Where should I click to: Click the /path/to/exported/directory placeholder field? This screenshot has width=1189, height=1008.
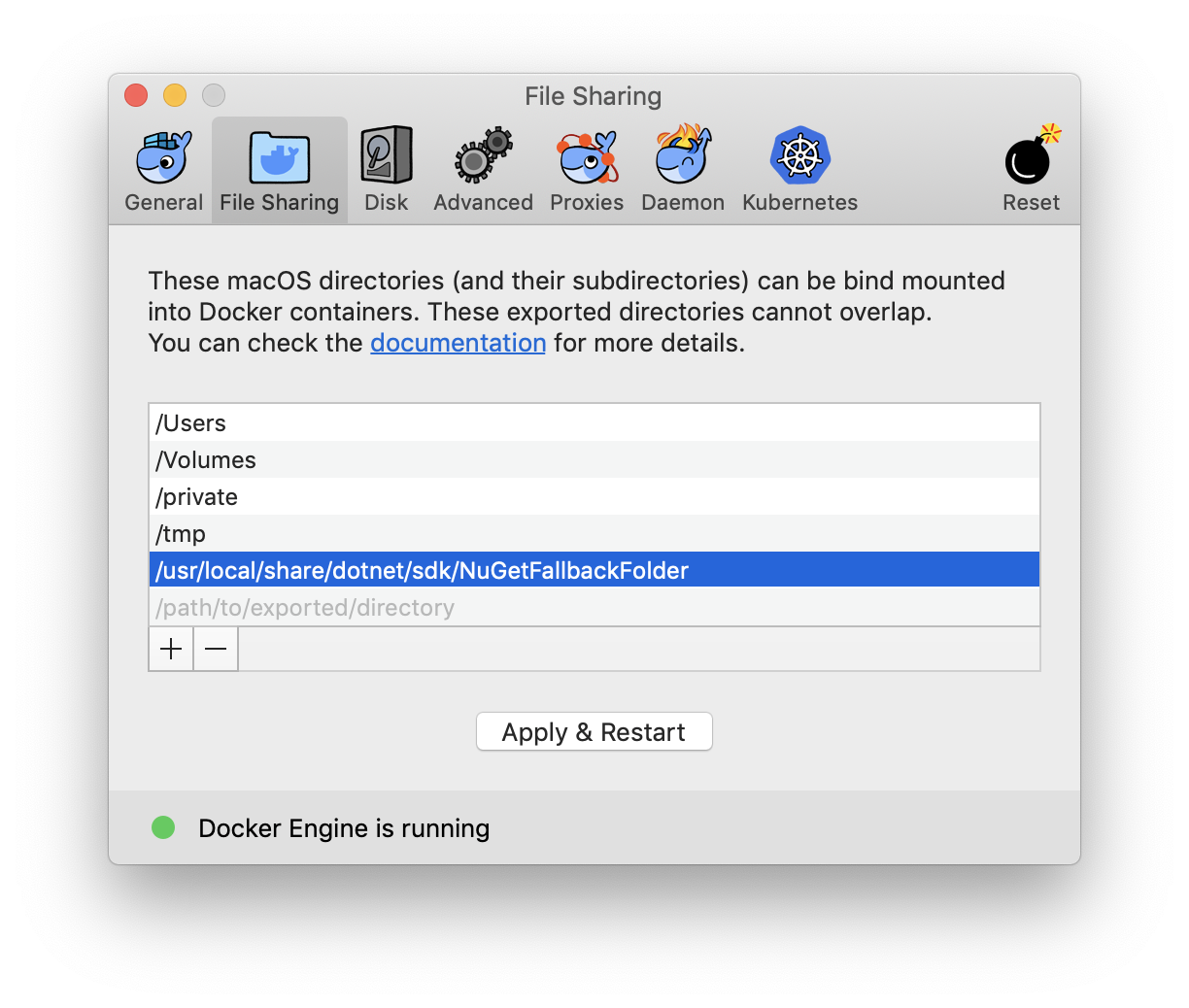point(389,607)
